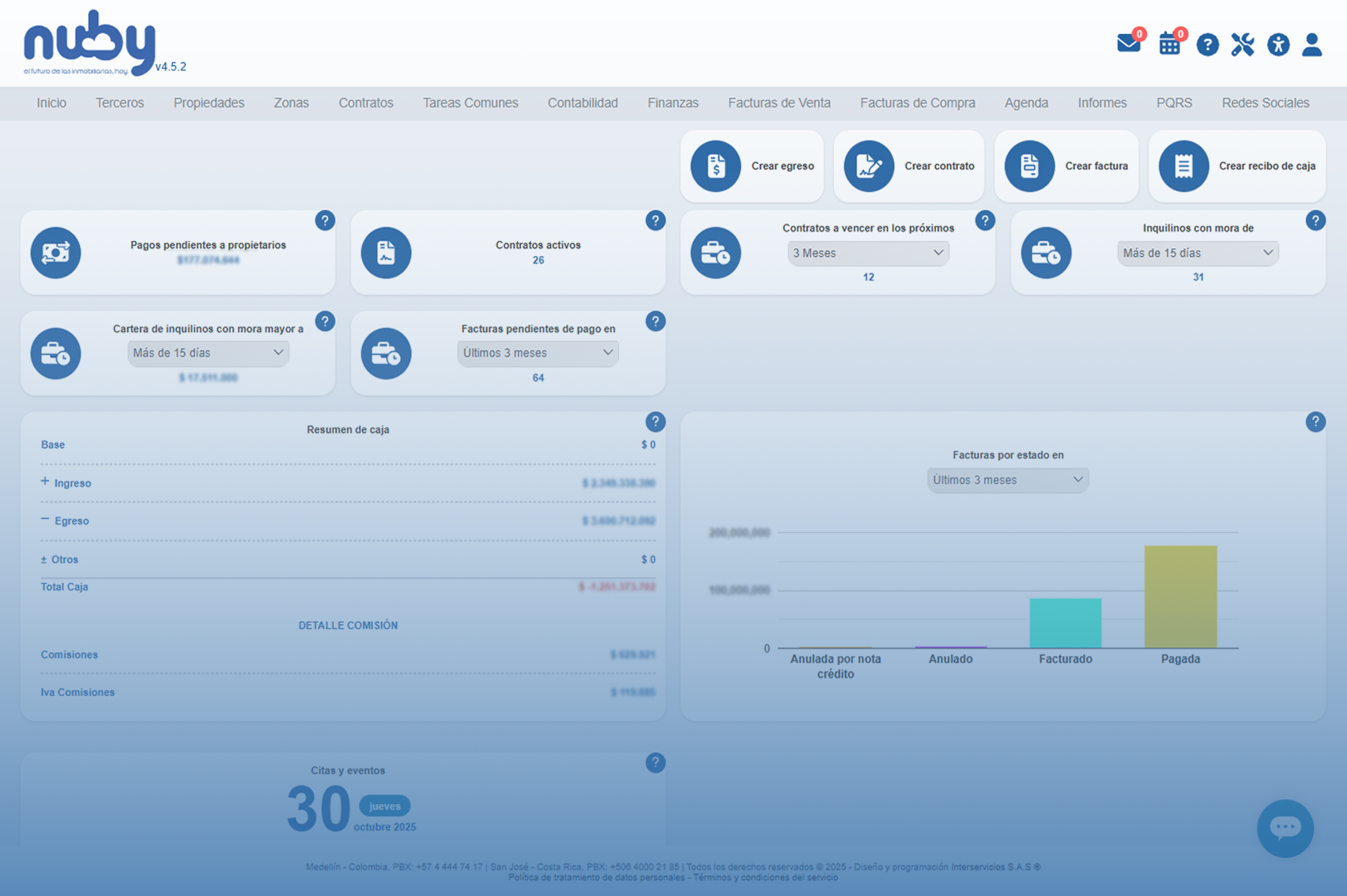Expand Facturas pendientes de pago dropdown
Screen dimensions: 1347x896
(538, 353)
